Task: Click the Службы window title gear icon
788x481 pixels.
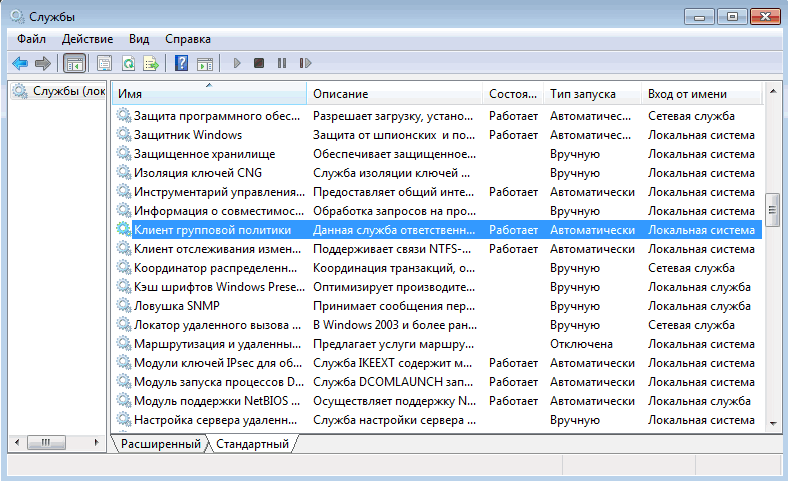Action: (x=18, y=17)
